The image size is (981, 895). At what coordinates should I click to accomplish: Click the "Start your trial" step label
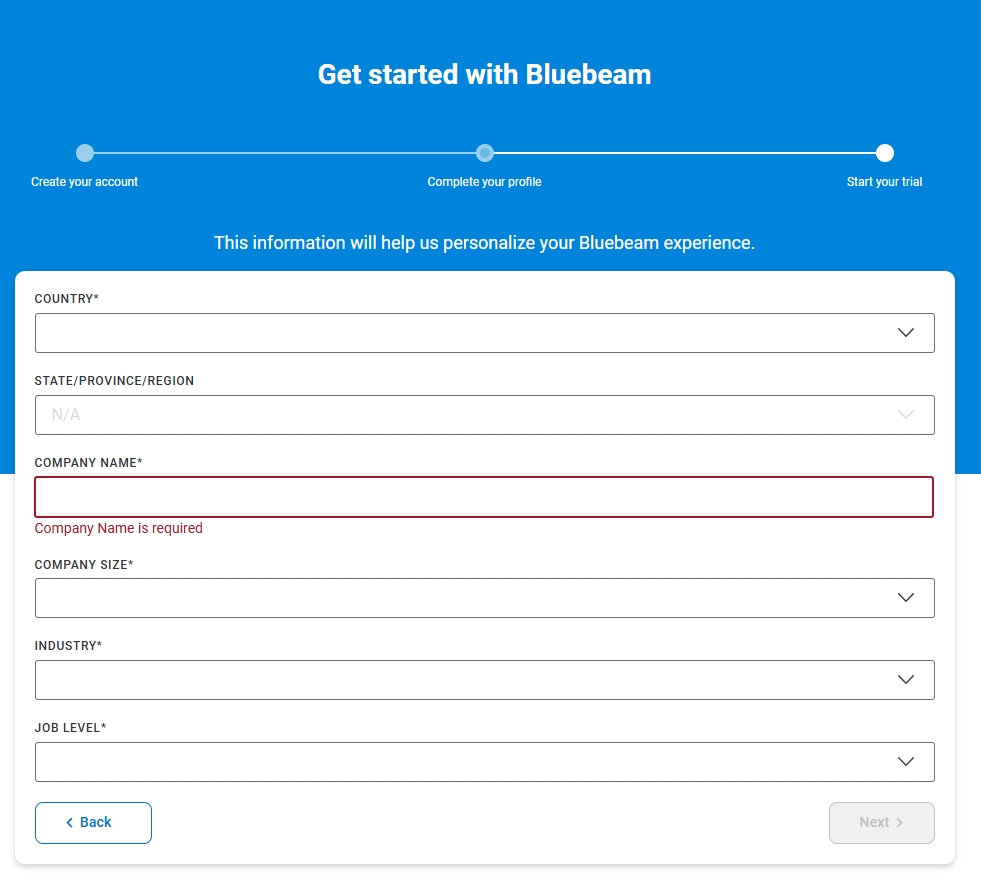tap(885, 182)
